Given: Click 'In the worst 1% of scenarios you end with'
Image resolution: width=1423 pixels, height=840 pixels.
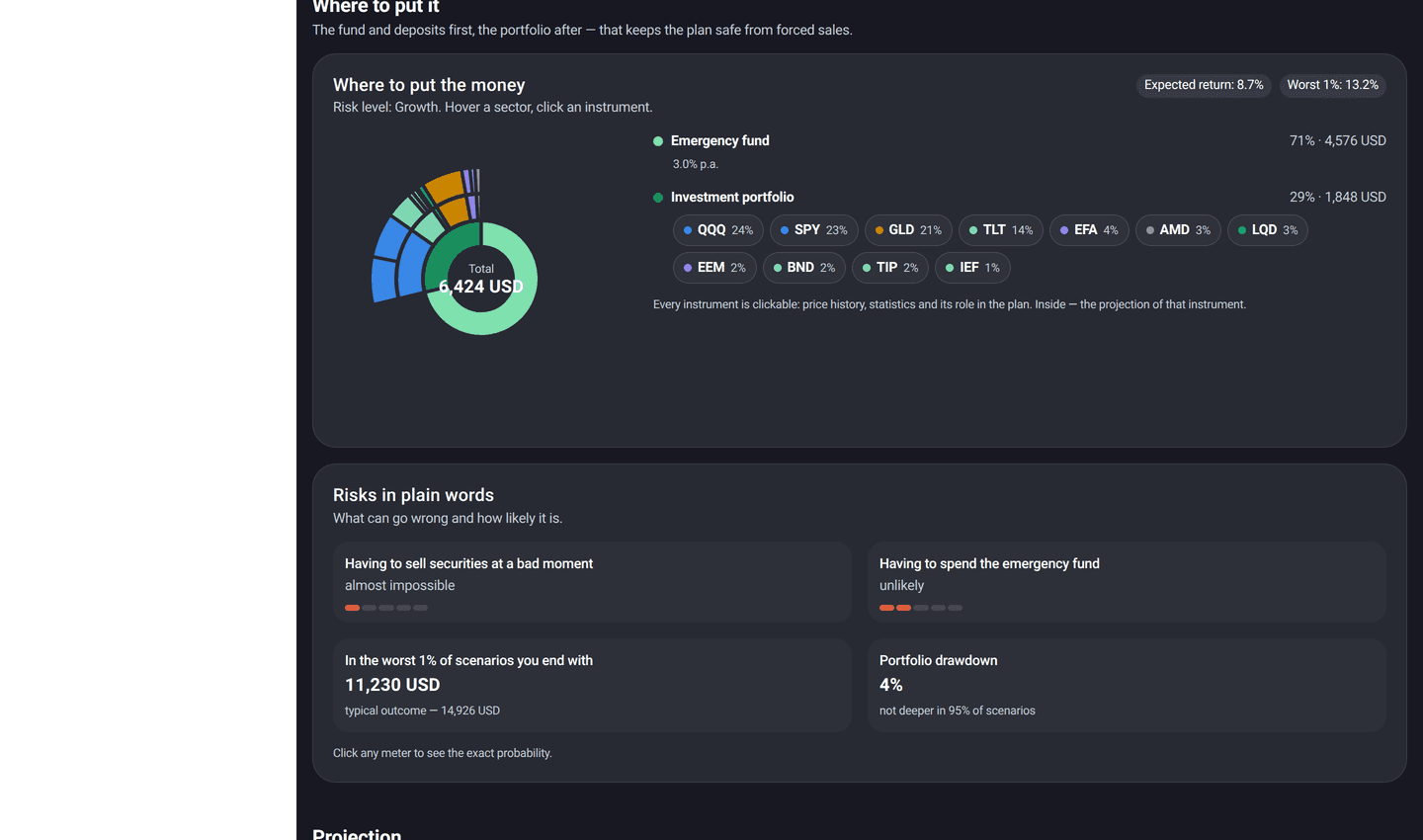Looking at the screenshot, I should (468, 660).
